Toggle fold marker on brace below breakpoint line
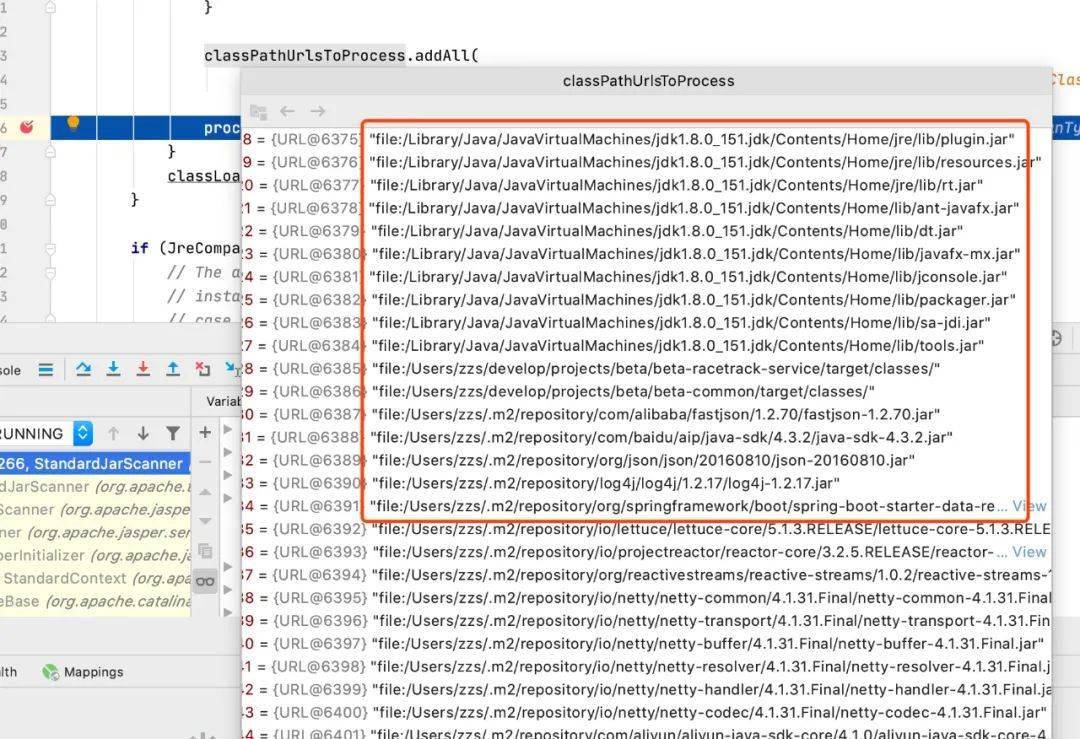 coord(50,152)
